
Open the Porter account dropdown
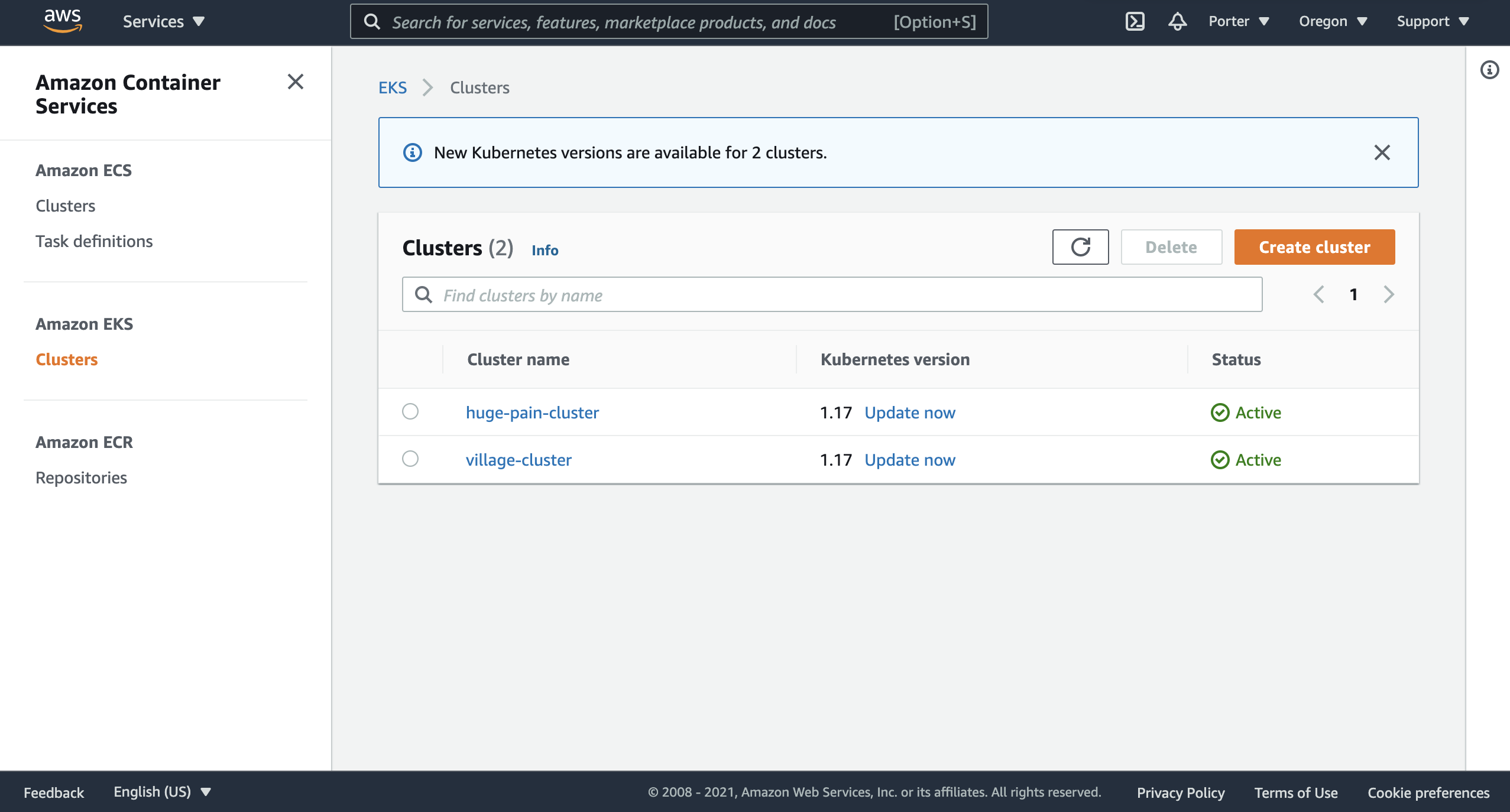click(1239, 21)
